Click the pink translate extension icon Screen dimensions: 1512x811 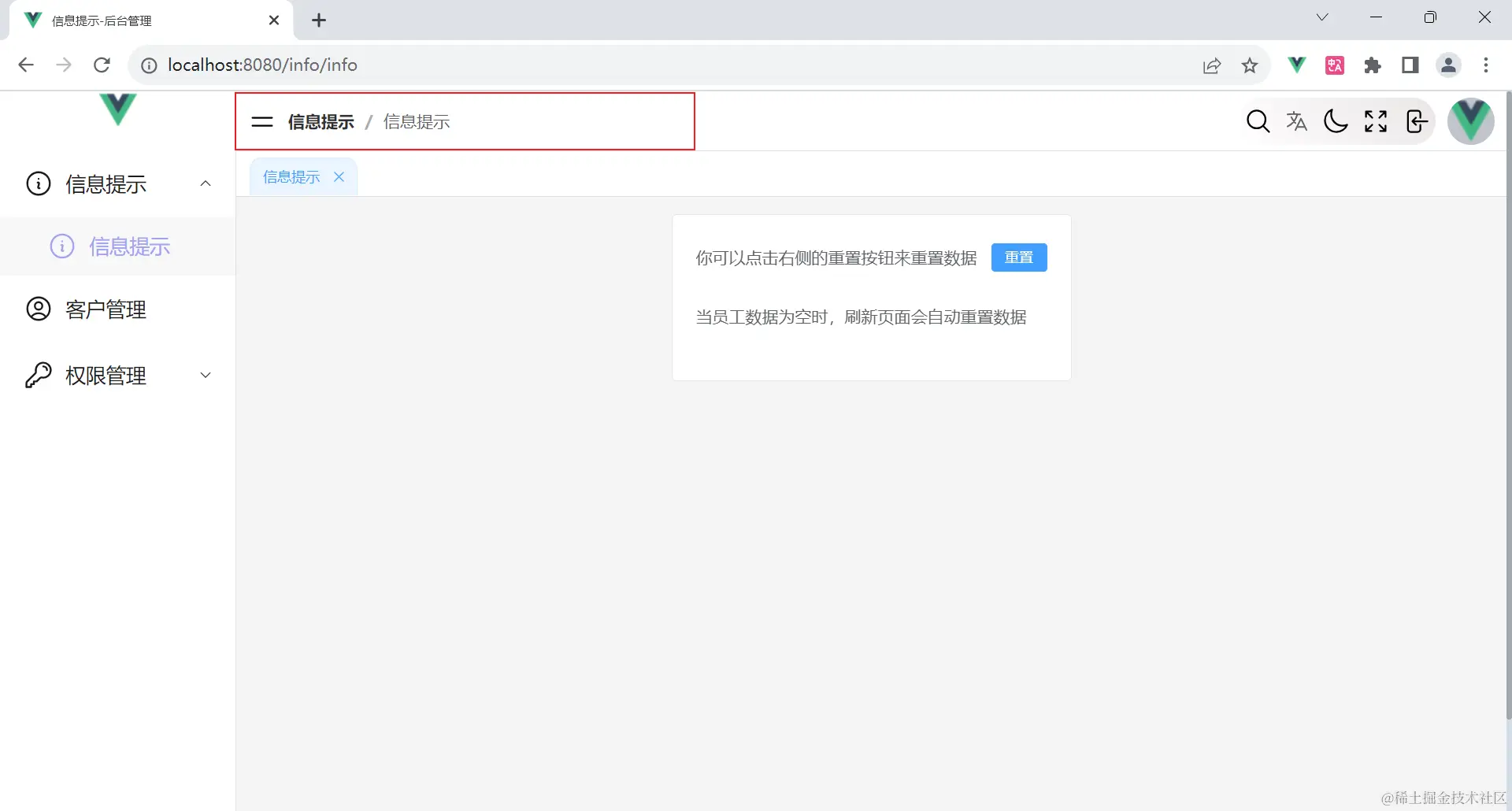coord(1335,65)
